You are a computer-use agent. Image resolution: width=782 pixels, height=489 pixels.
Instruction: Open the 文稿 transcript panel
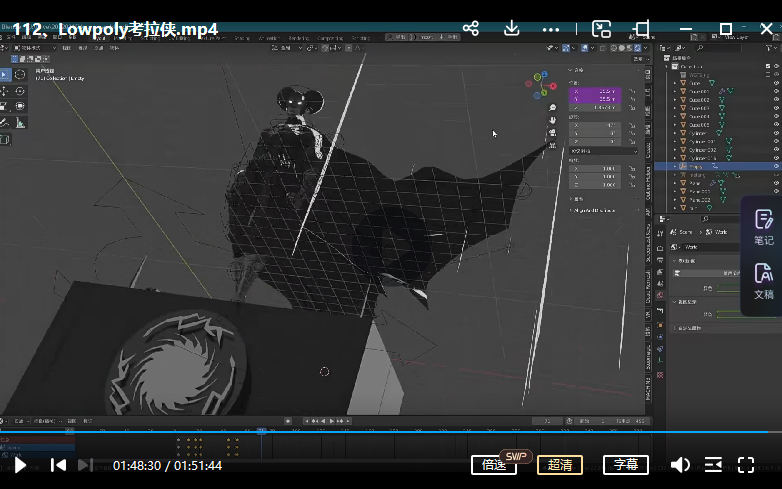coord(763,281)
